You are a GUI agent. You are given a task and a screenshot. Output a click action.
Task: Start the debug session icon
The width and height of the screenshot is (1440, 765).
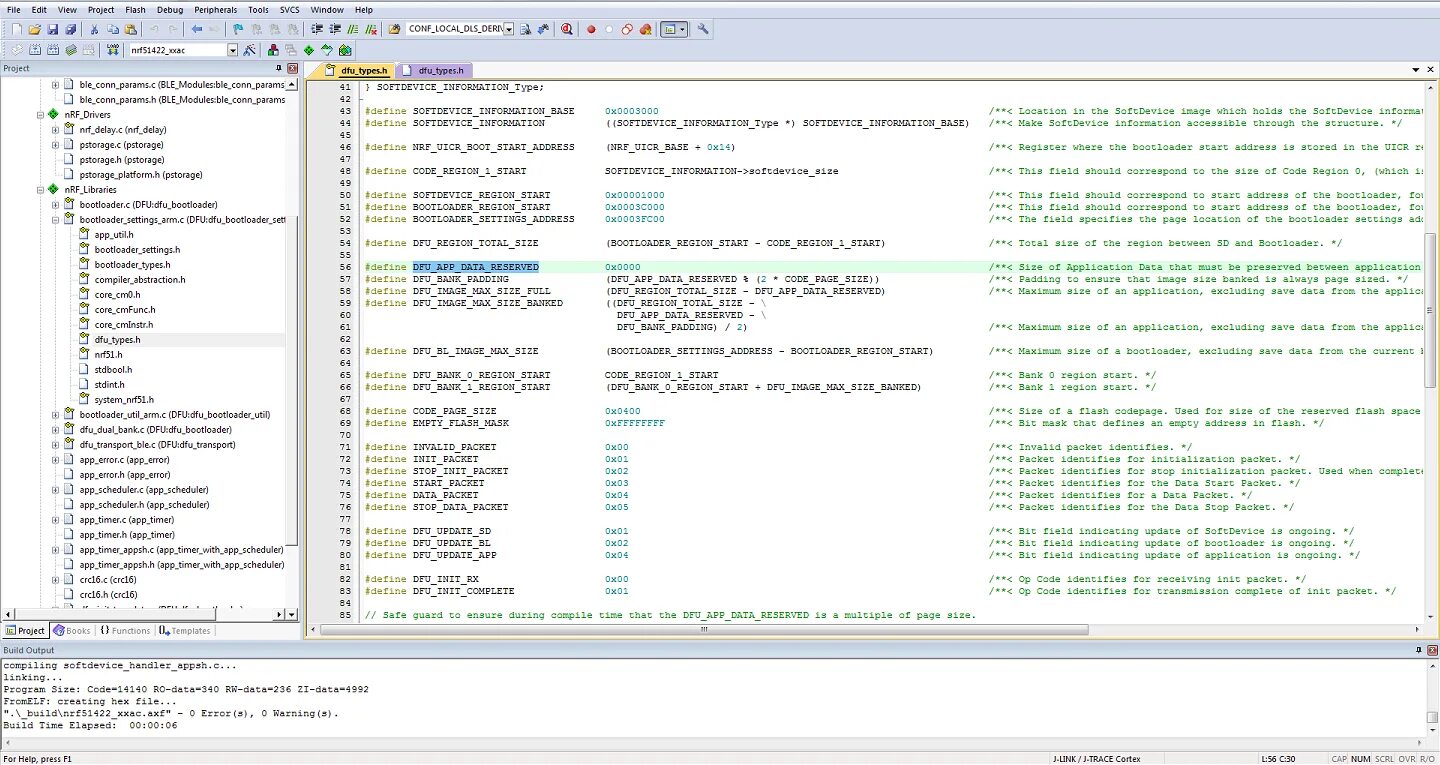point(567,29)
